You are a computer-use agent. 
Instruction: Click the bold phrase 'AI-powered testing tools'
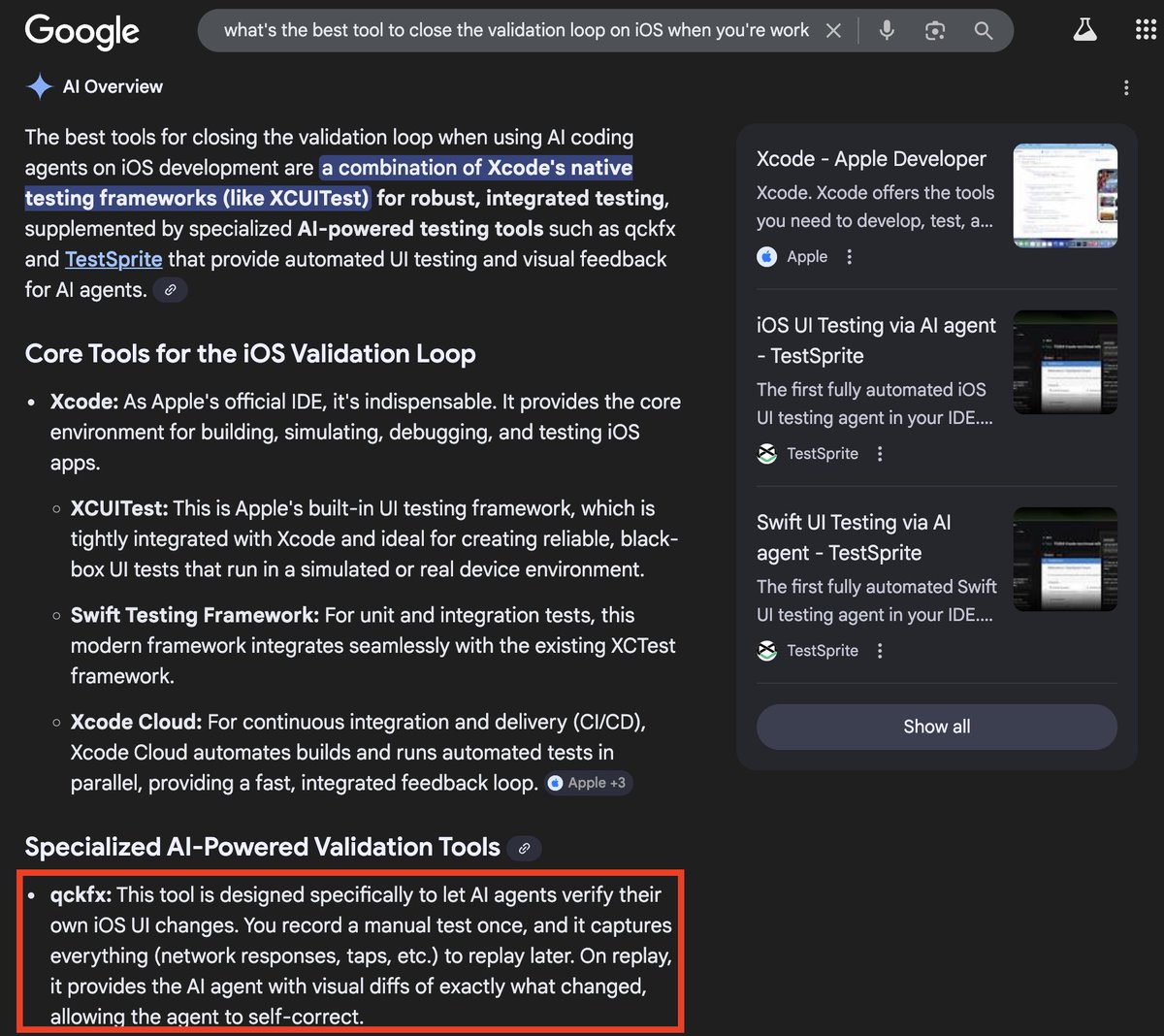pos(418,229)
